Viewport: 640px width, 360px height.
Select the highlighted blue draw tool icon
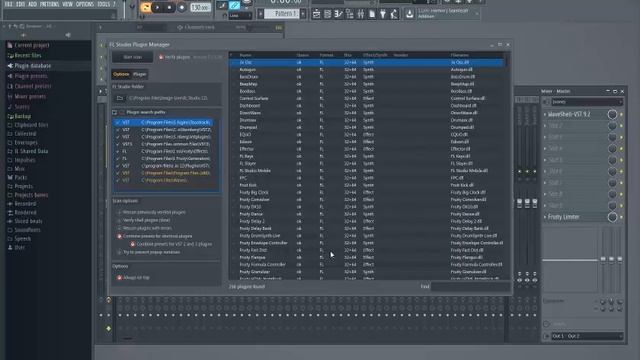[234, 5]
